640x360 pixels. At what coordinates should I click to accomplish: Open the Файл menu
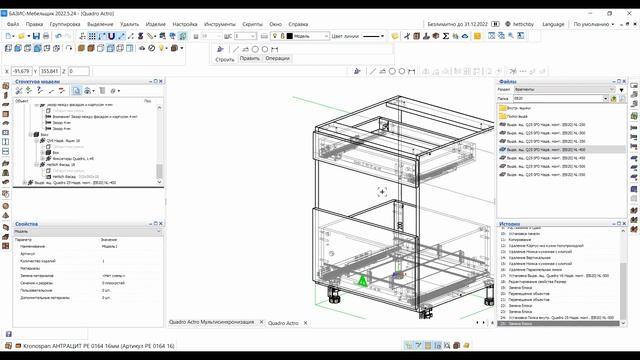tap(13, 24)
